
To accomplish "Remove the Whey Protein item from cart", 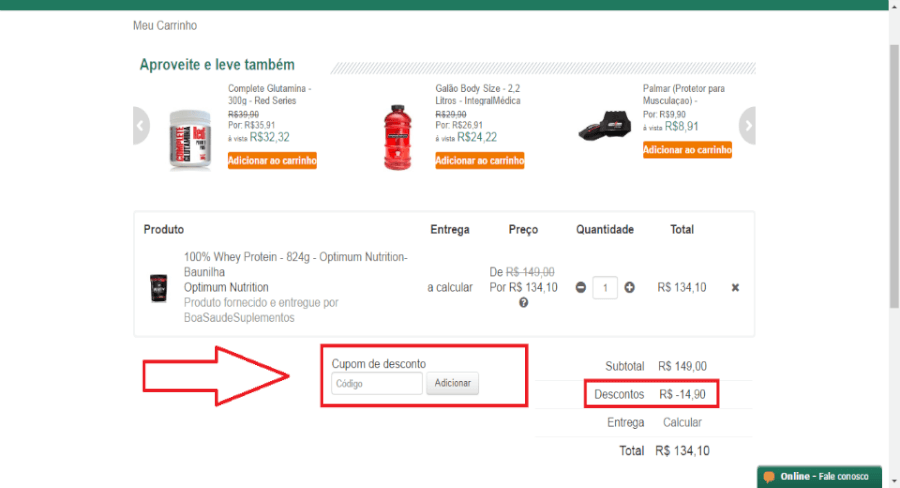I will (735, 288).
